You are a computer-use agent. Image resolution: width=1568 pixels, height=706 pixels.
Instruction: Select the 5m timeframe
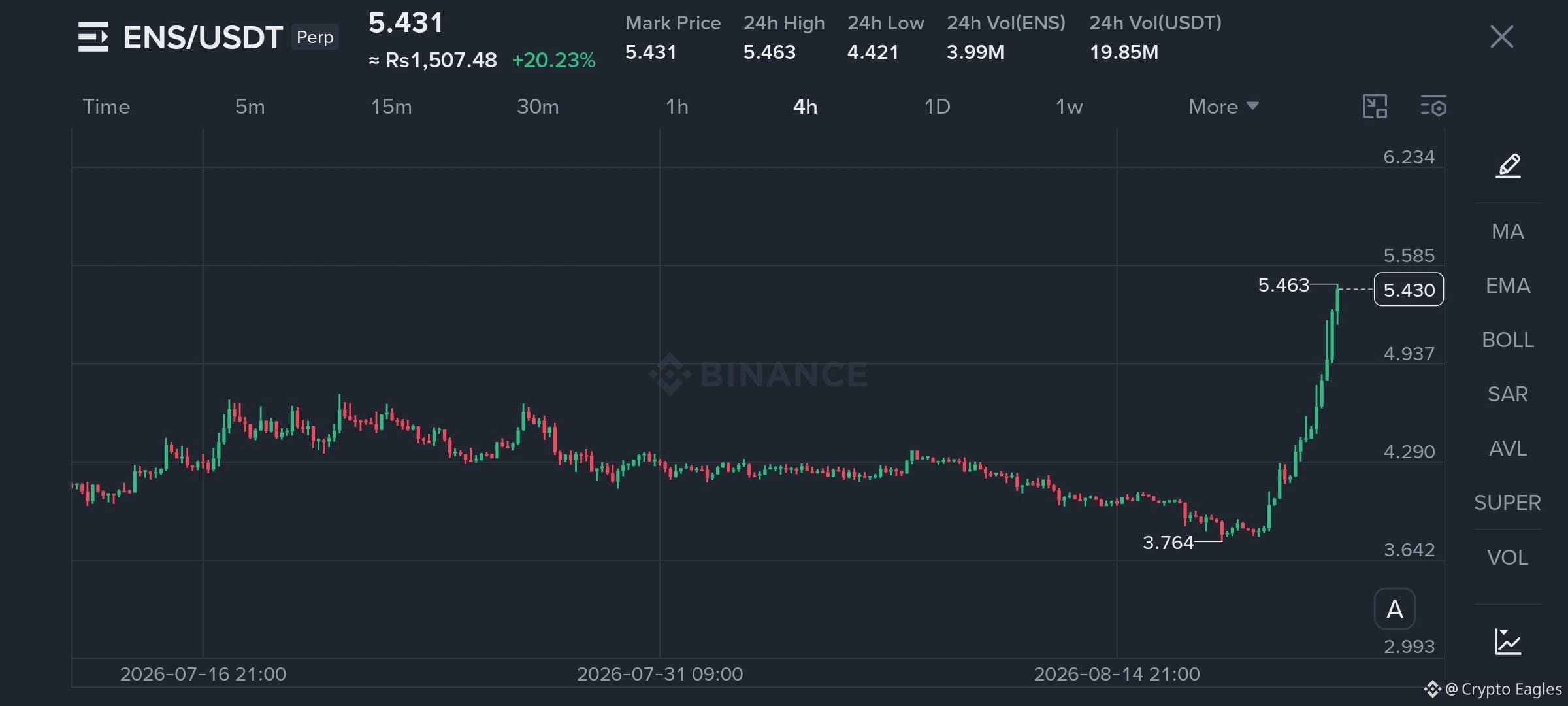click(250, 107)
